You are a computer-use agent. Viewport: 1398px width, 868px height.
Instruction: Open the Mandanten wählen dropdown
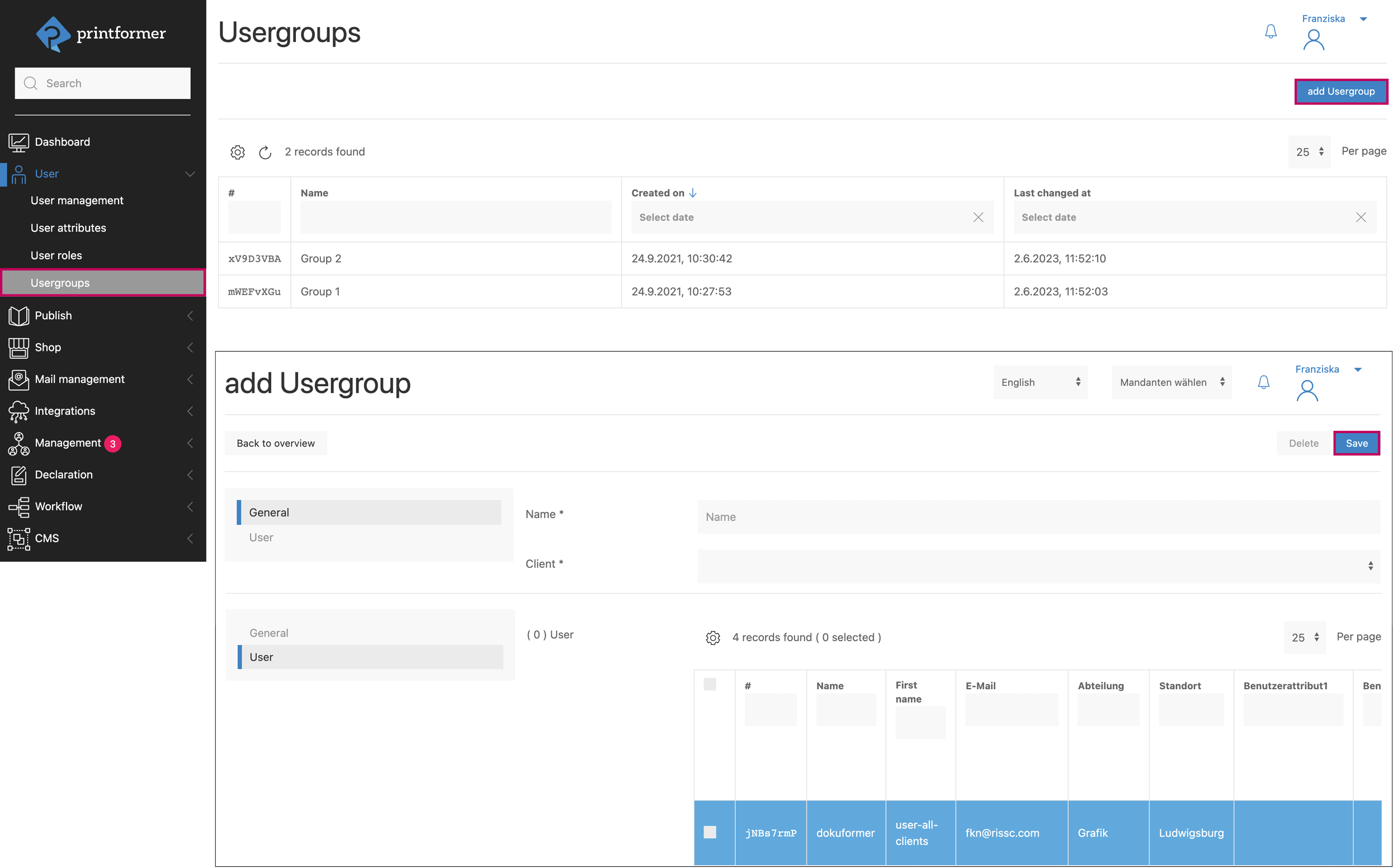pyautogui.click(x=1171, y=382)
